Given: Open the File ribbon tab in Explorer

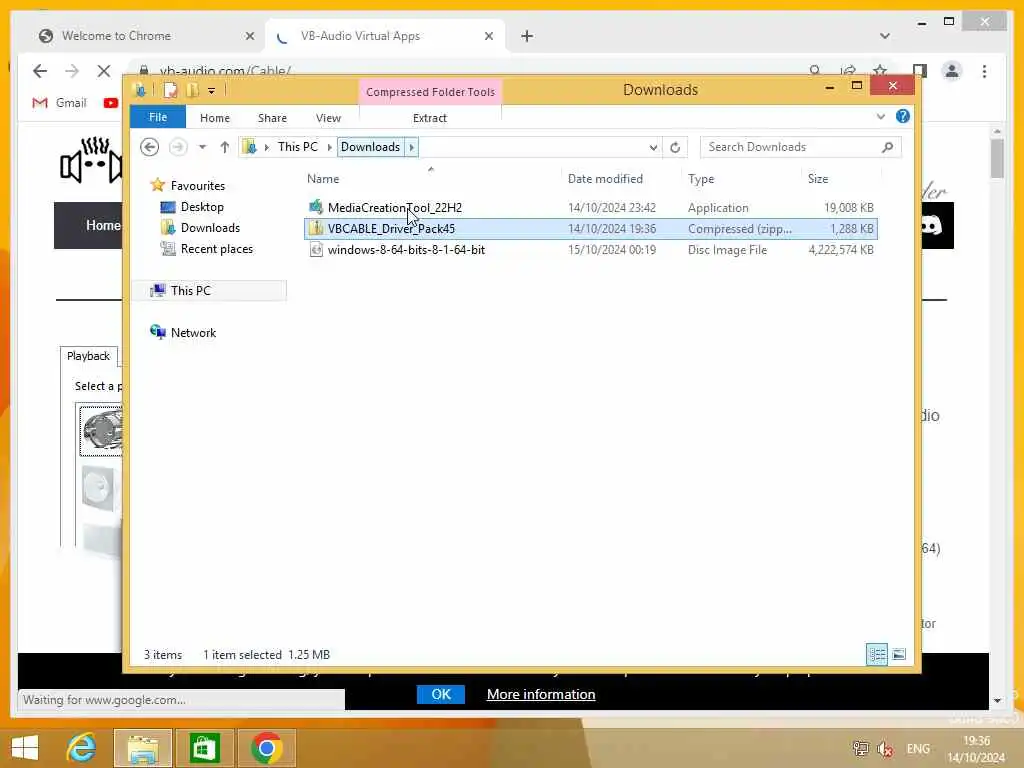Looking at the screenshot, I should tap(157, 118).
